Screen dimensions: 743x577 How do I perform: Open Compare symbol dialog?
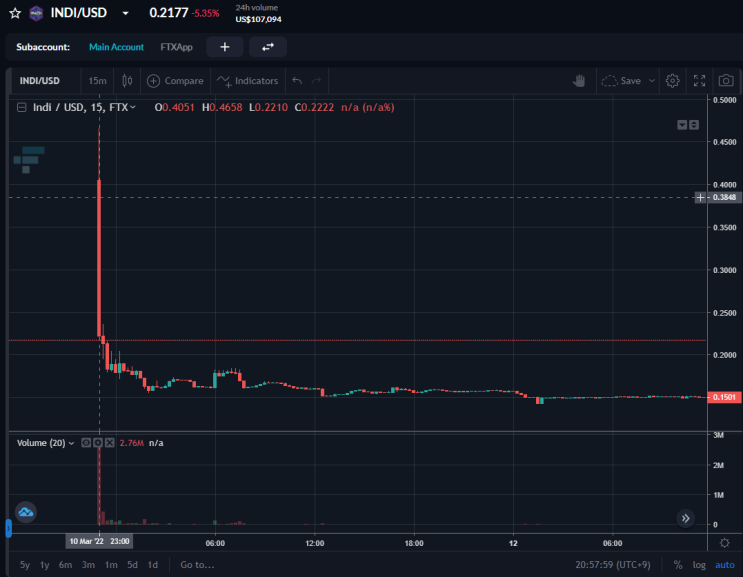click(175, 81)
